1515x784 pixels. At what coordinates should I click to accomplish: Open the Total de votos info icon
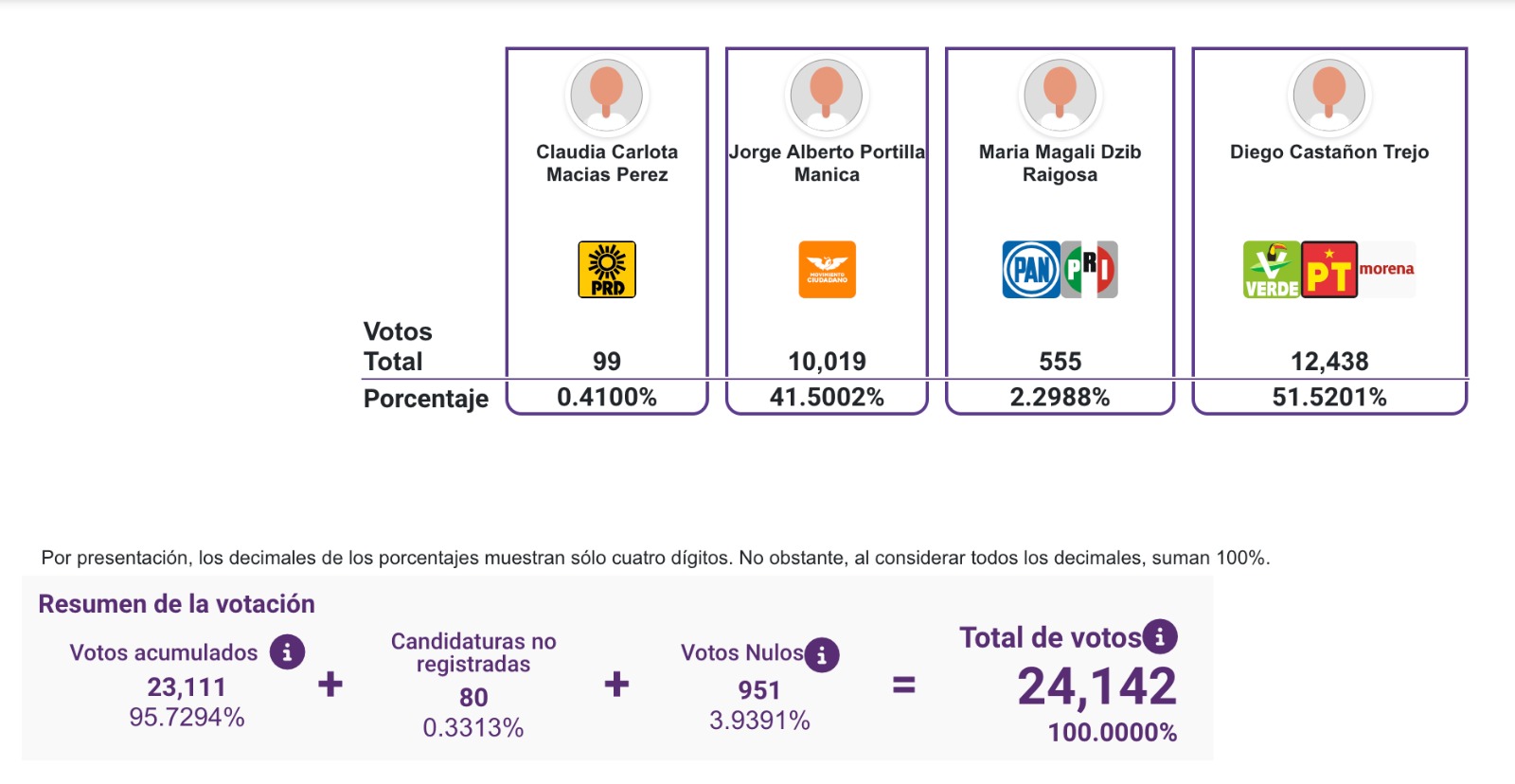tap(1160, 637)
